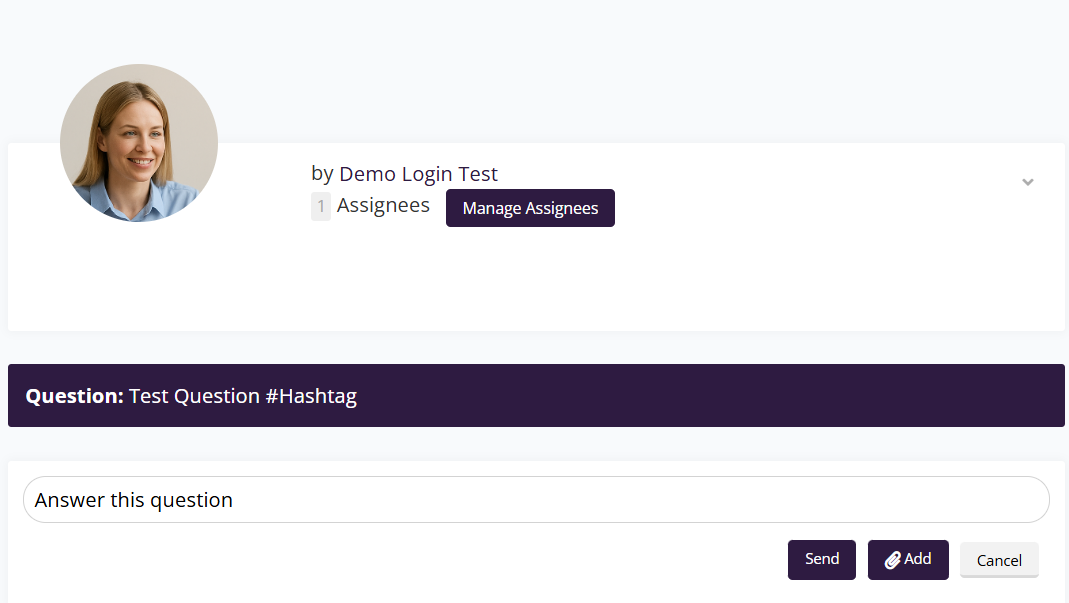Open the profile avatar photo

[139, 143]
